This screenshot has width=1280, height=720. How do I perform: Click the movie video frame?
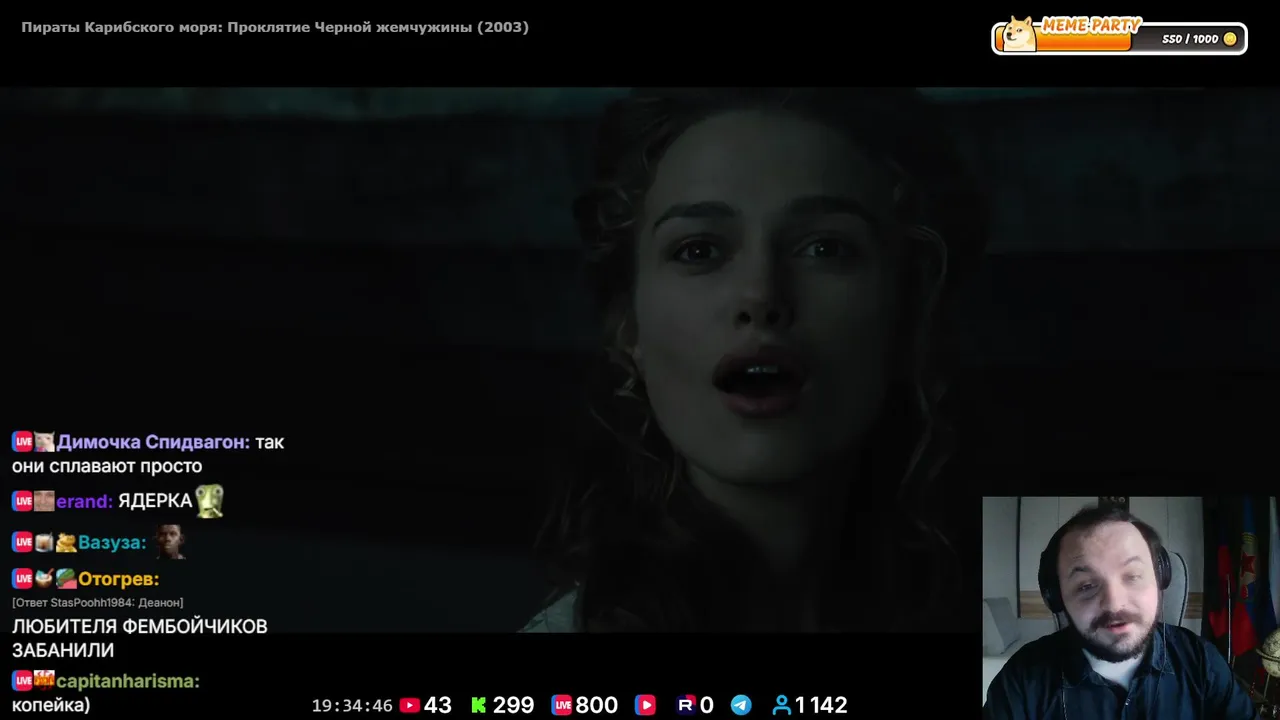click(x=640, y=360)
